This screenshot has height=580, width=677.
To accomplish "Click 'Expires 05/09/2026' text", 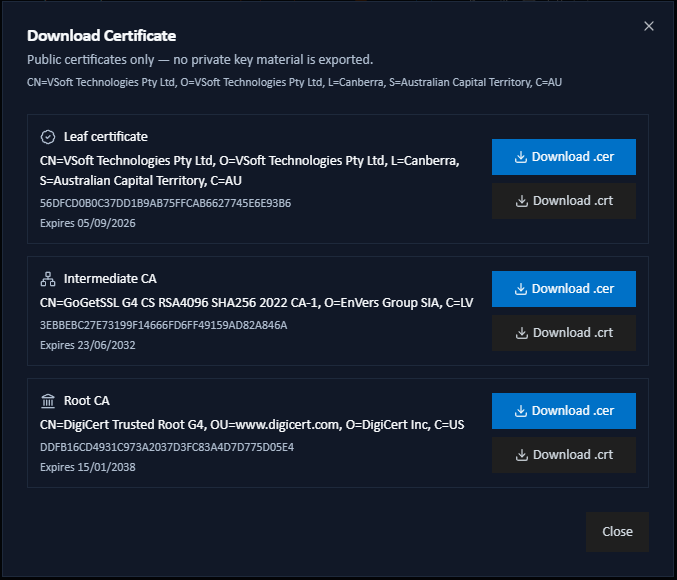I will tap(88, 223).
